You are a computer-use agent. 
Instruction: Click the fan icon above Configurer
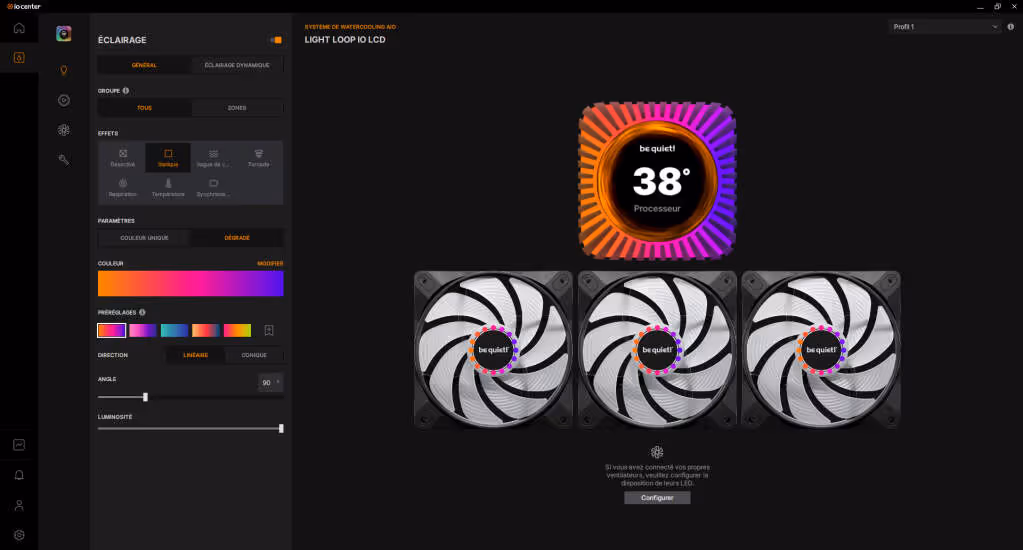(657, 452)
